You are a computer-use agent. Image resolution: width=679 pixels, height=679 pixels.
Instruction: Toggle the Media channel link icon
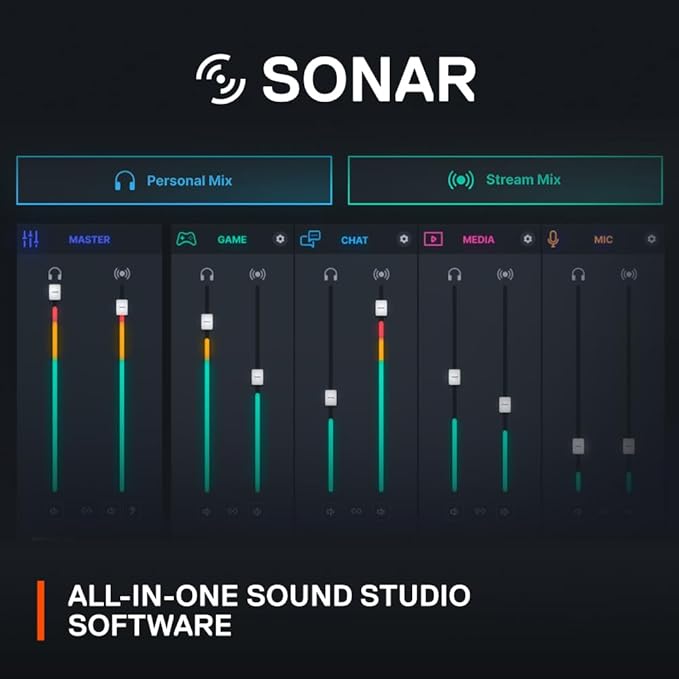480,511
